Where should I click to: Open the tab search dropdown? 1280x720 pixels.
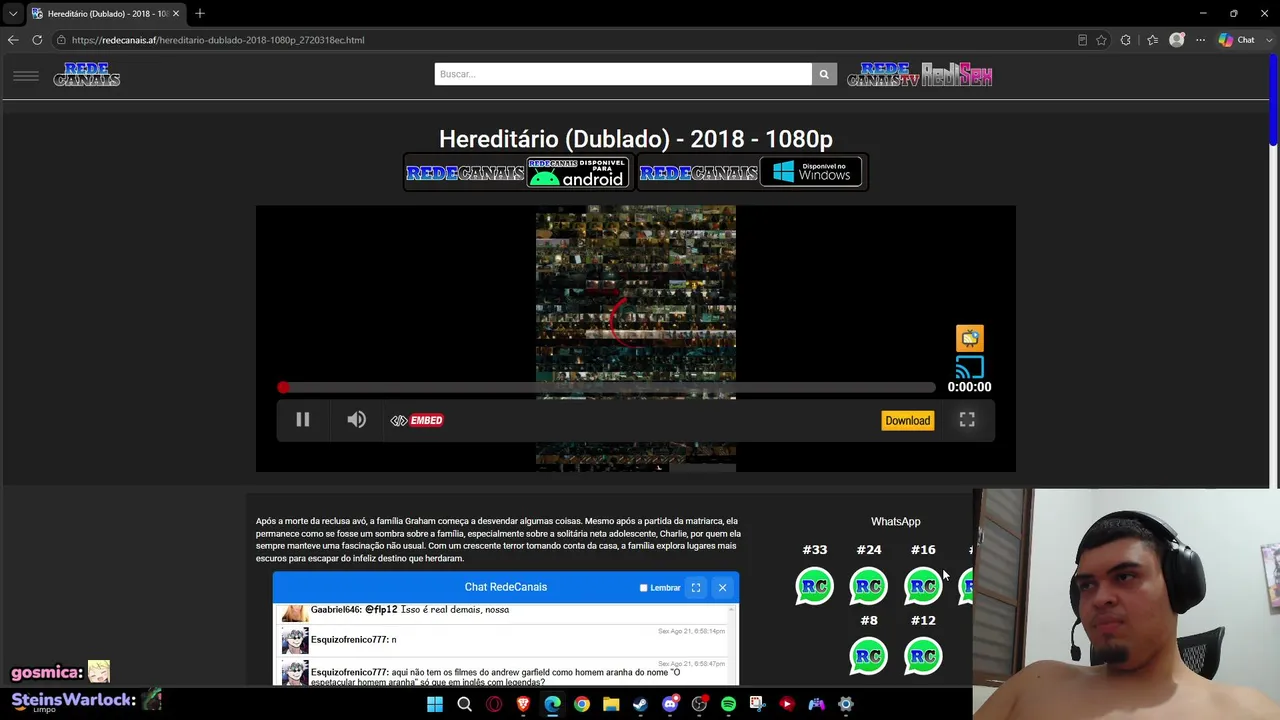13,13
